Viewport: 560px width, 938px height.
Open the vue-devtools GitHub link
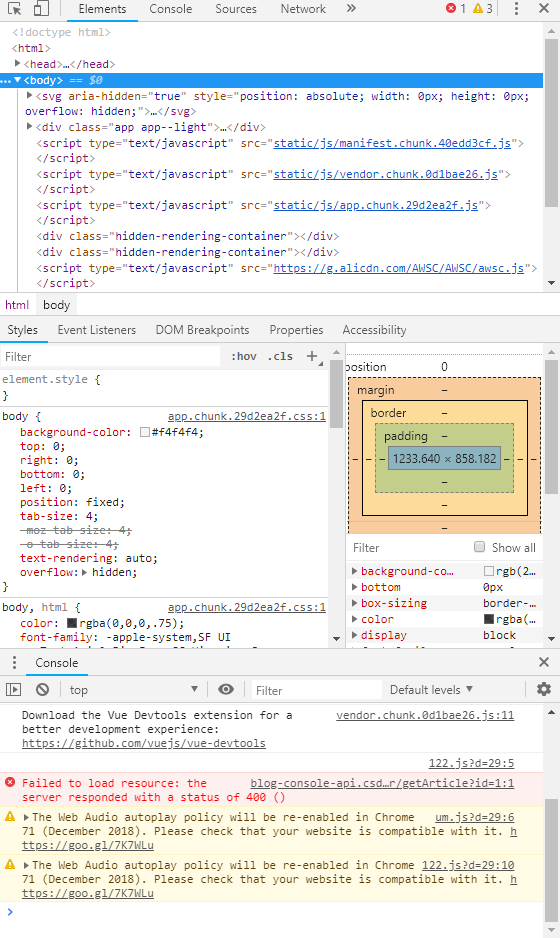click(x=144, y=743)
